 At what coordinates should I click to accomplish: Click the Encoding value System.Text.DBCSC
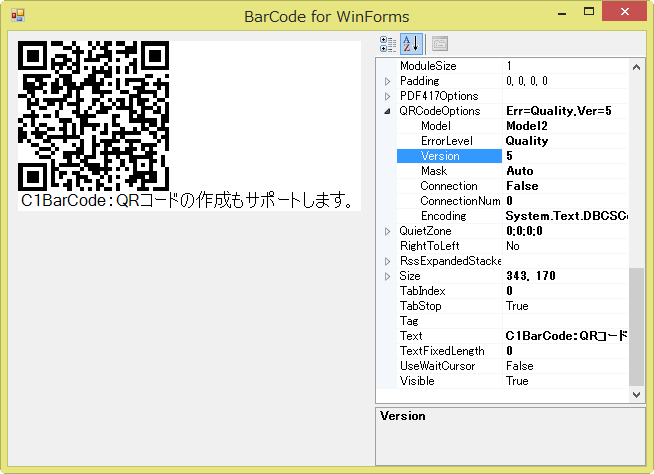(565, 216)
